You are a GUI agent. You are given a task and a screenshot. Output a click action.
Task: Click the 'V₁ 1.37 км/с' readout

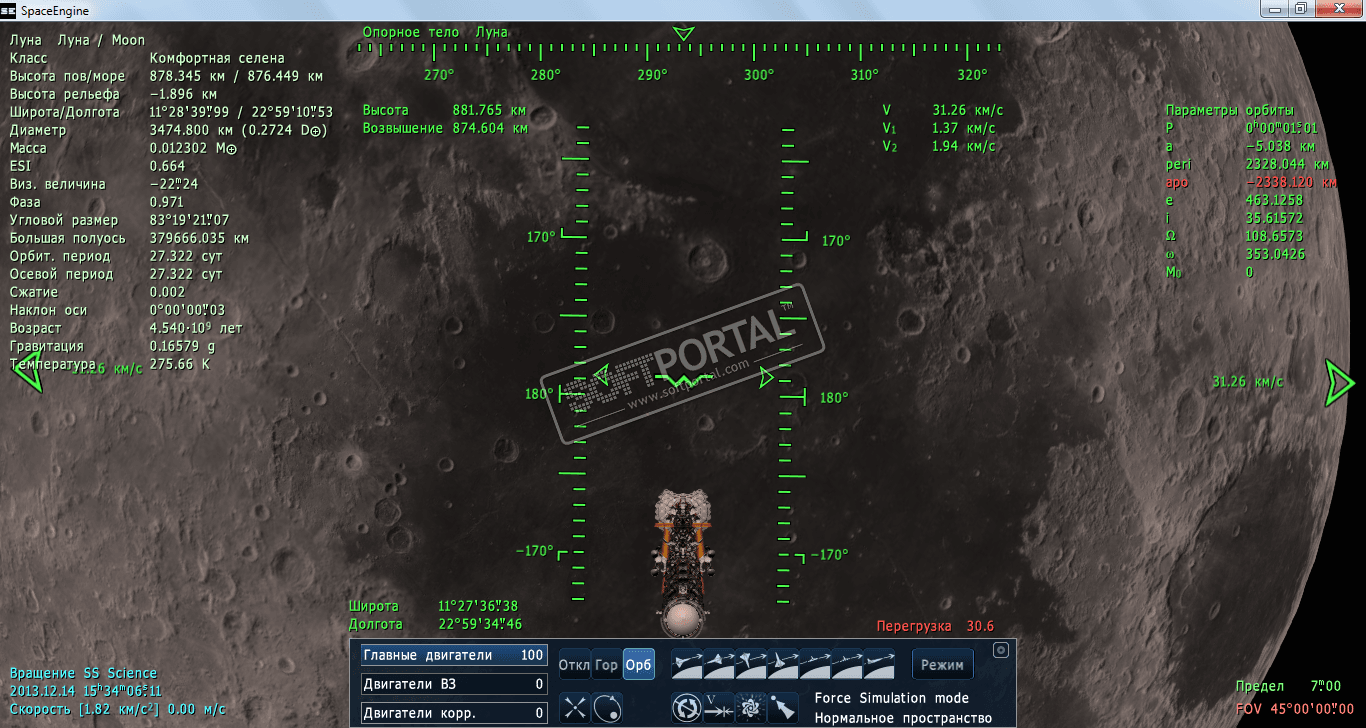click(x=939, y=128)
